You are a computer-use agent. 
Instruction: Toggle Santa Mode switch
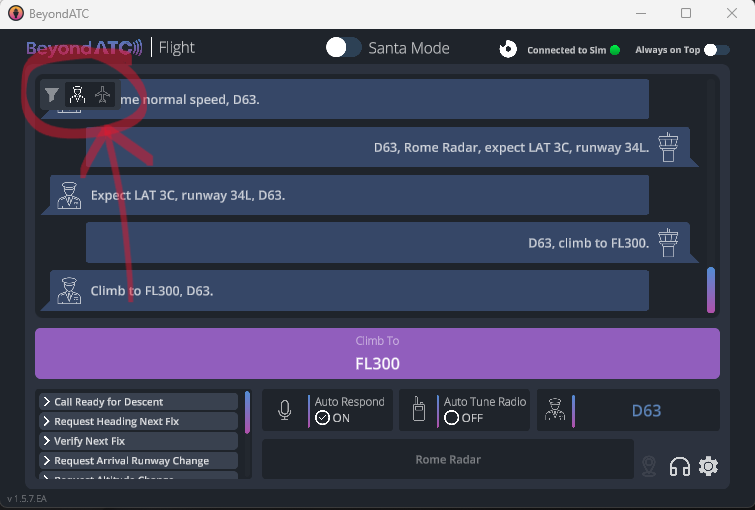click(343, 47)
